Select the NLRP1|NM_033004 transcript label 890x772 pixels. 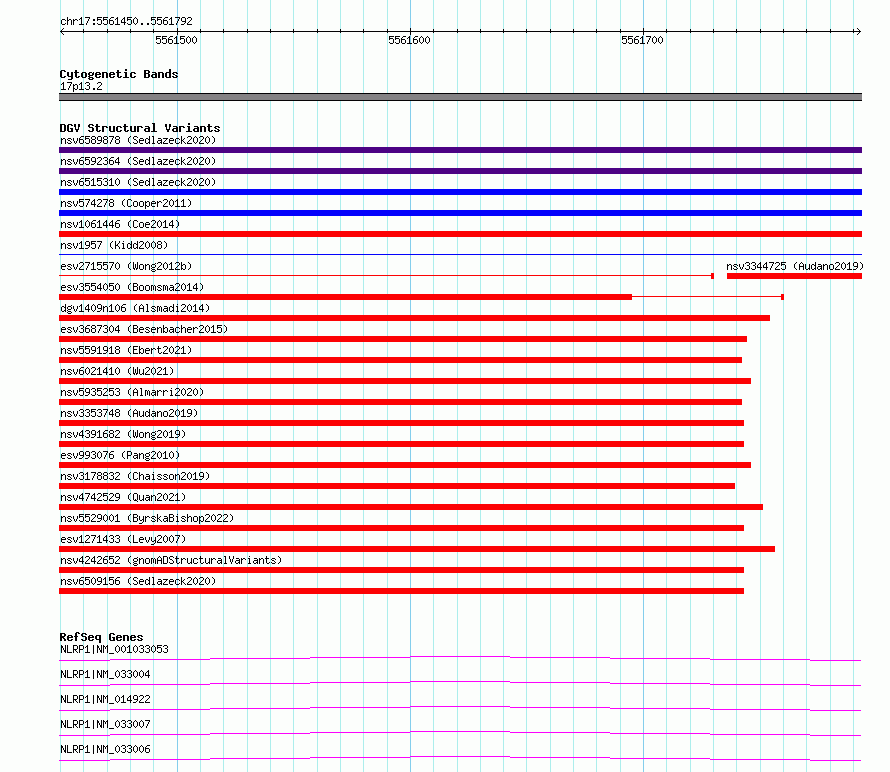point(105,674)
